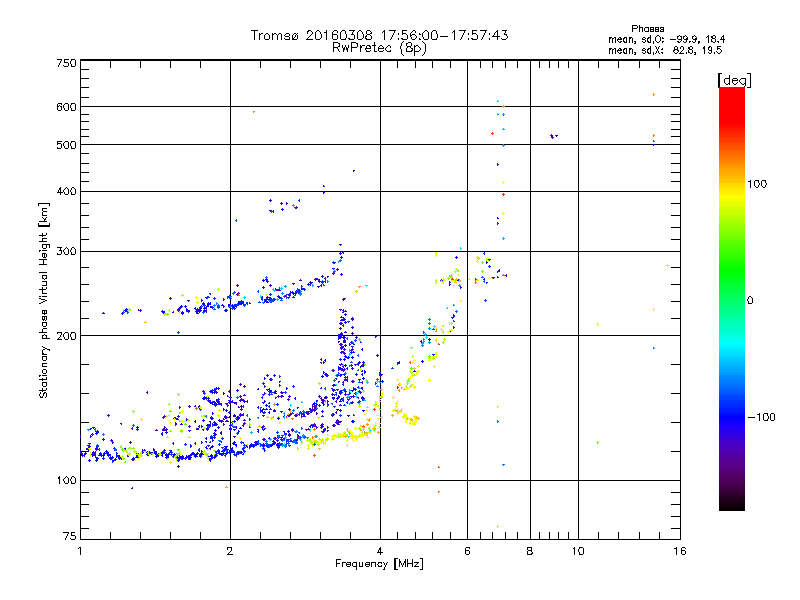Click the y-axis tick label "750"
The width and height of the screenshot is (800, 600).
pyautogui.click(x=66, y=63)
